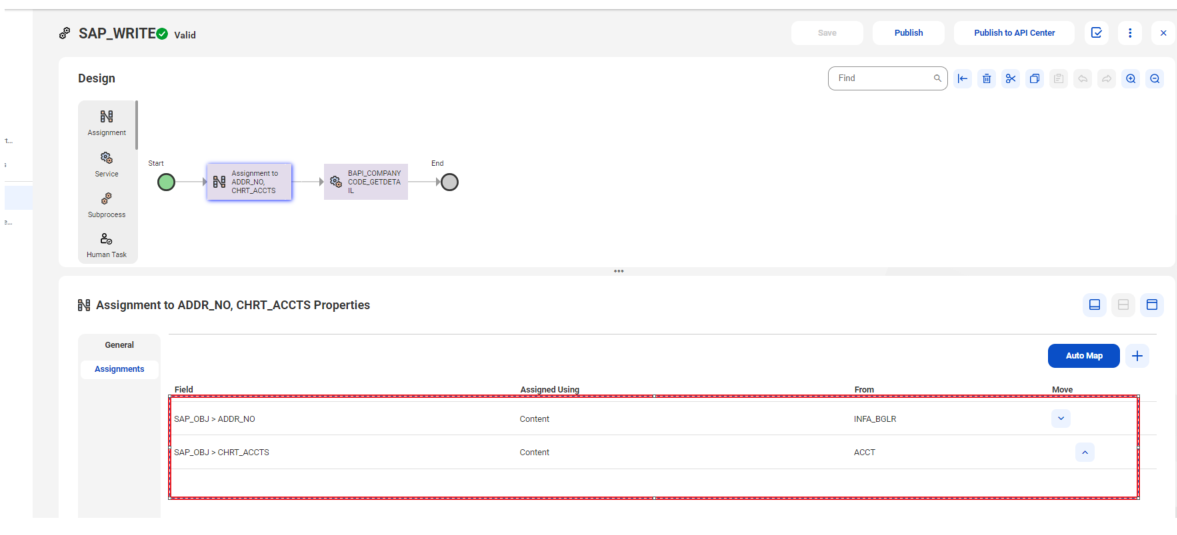Click the align-to-start arrow toolbar icon
This screenshot has height=535, width=1177.
click(963, 79)
